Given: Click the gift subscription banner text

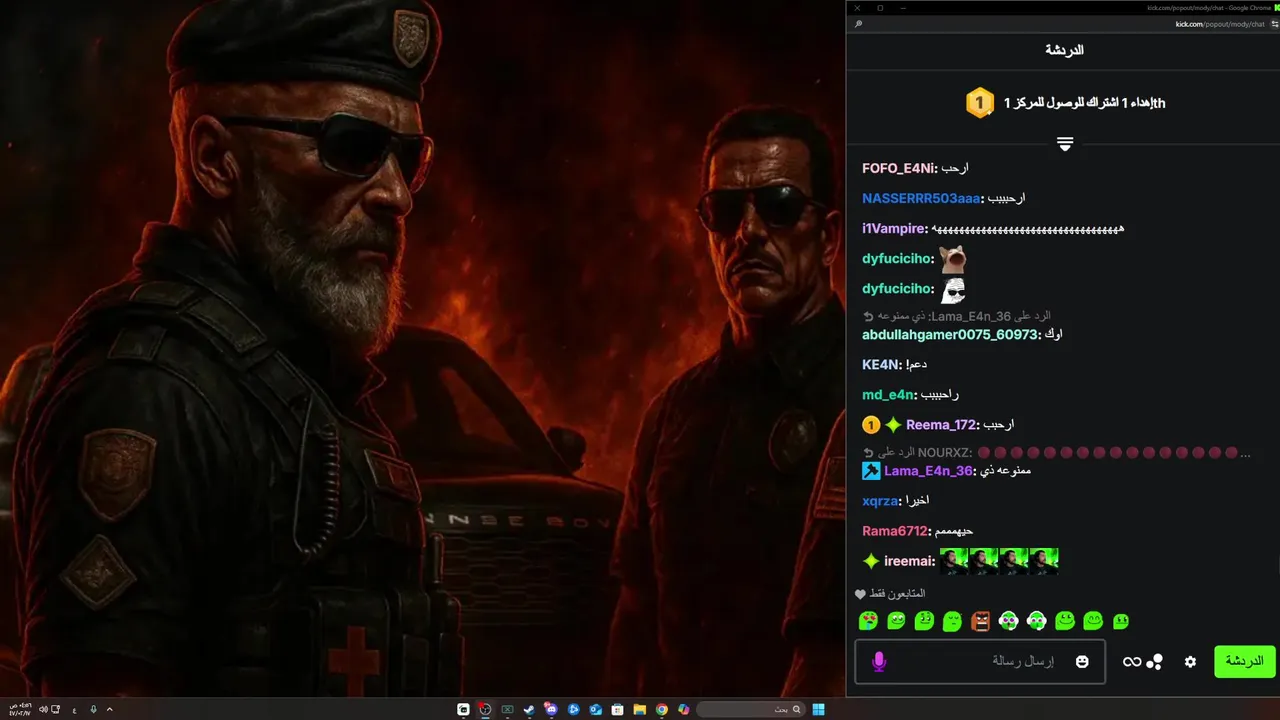Looking at the screenshot, I should [1085, 103].
